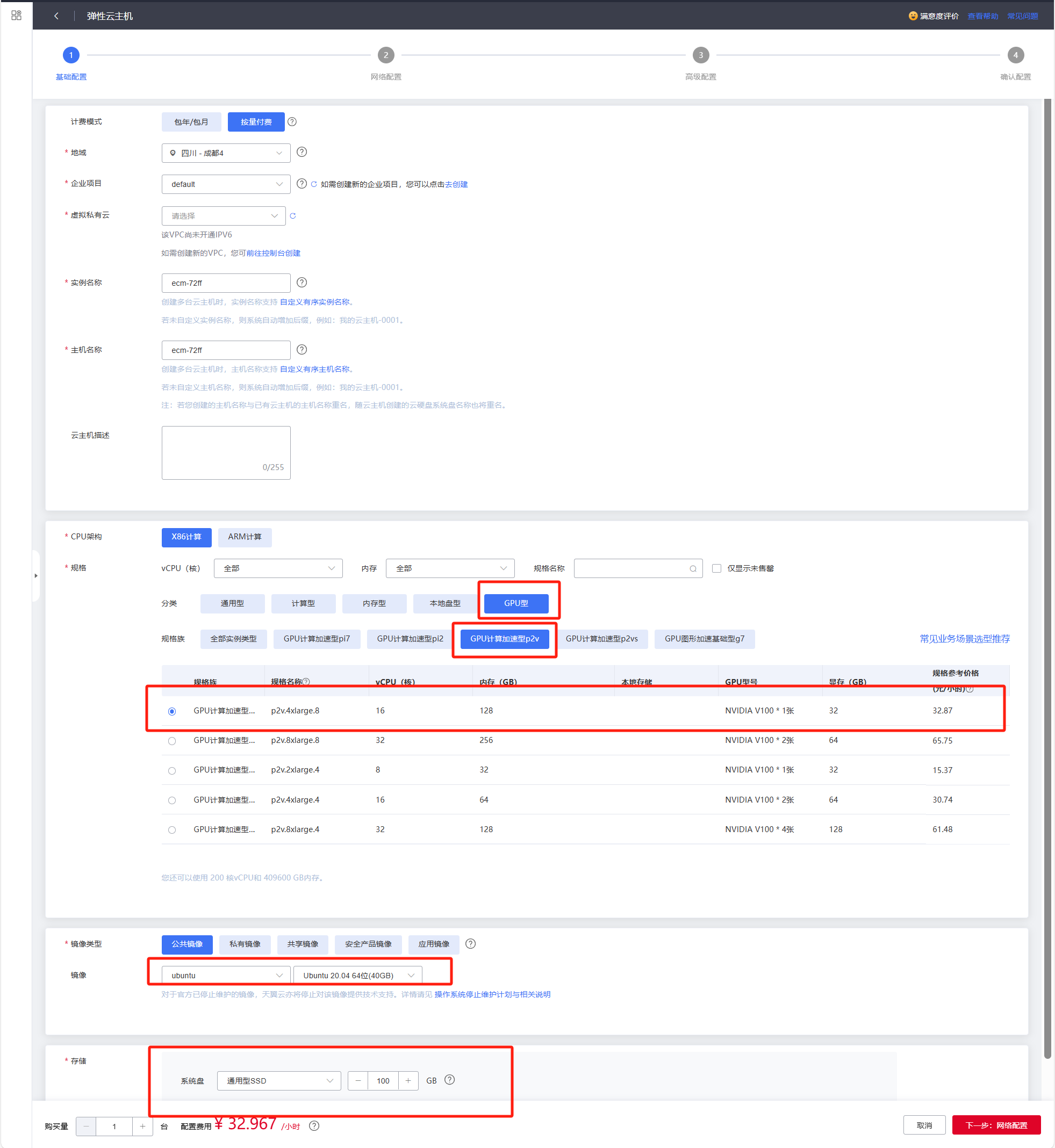Click the 规格名称 search input
The height and width of the screenshot is (1148, 1055).
638,568
